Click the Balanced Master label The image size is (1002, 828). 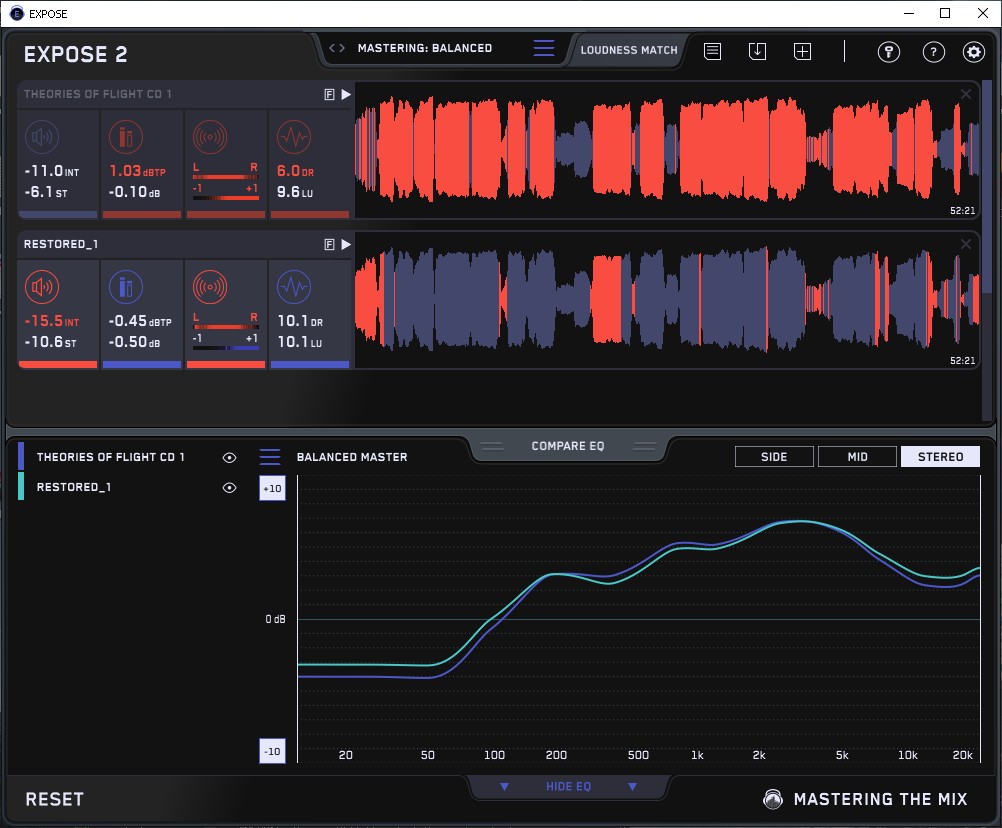(352, 457)
